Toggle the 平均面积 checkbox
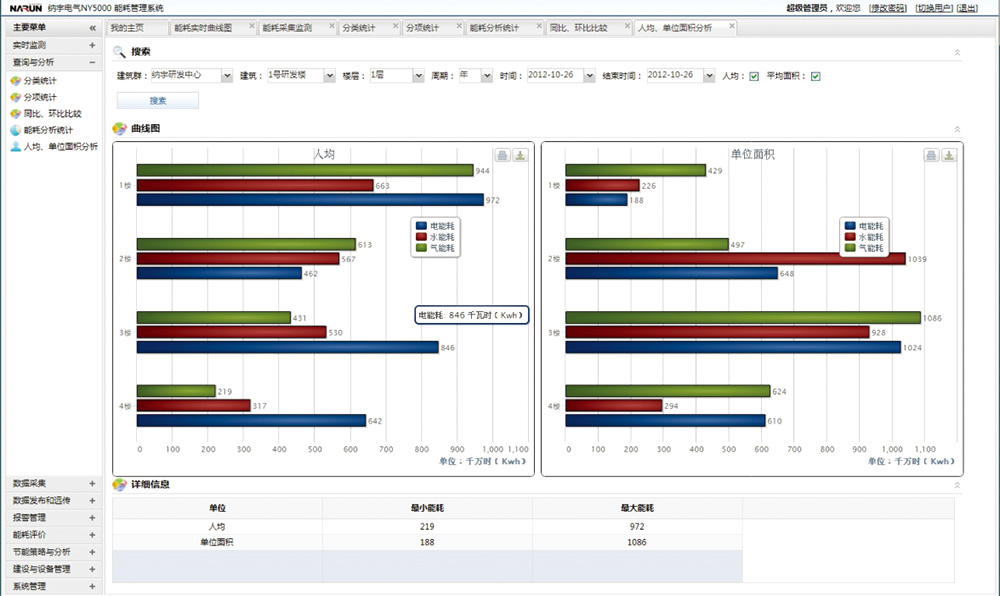Image resolution: width=1000 pixels, height=596 pixels. tap(815, 76)
